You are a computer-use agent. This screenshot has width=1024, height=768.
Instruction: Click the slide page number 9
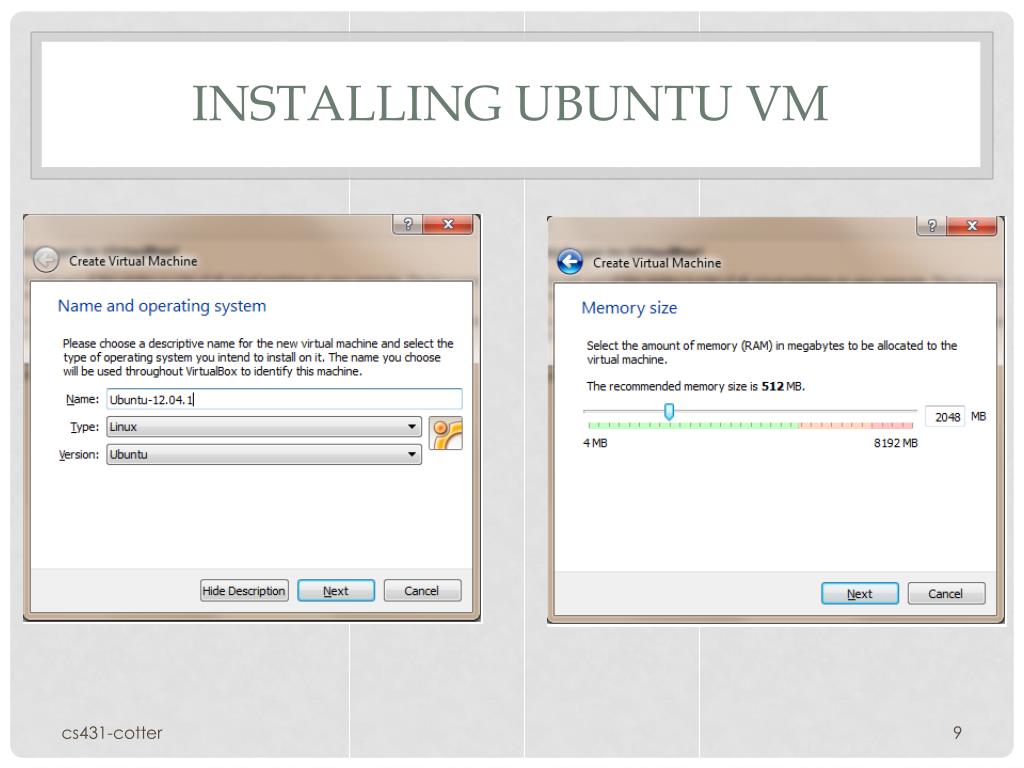[x=957, y=733]
